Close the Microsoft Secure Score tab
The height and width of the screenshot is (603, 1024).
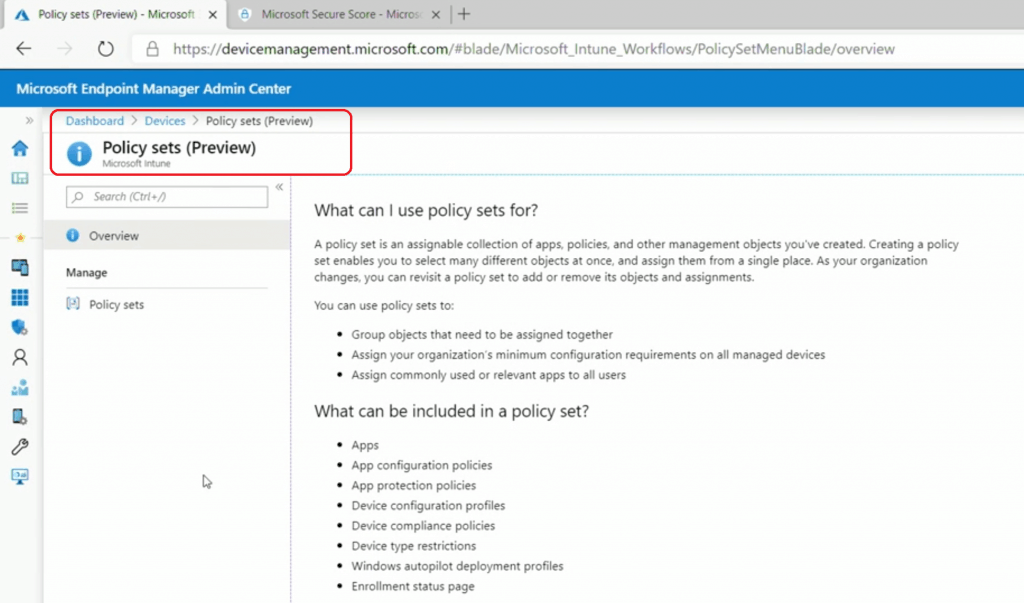pos(436,14)
